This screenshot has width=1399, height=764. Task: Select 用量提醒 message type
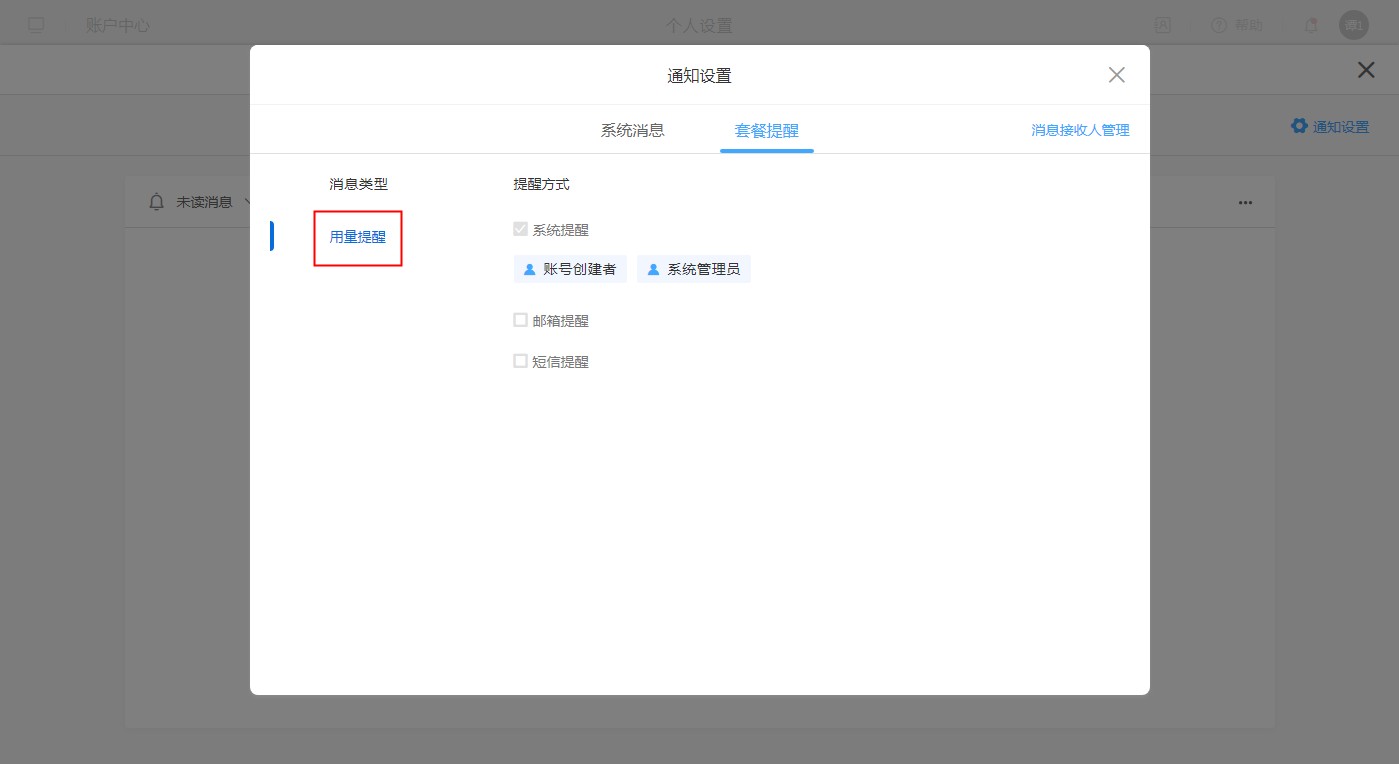[x=357, y=238]
